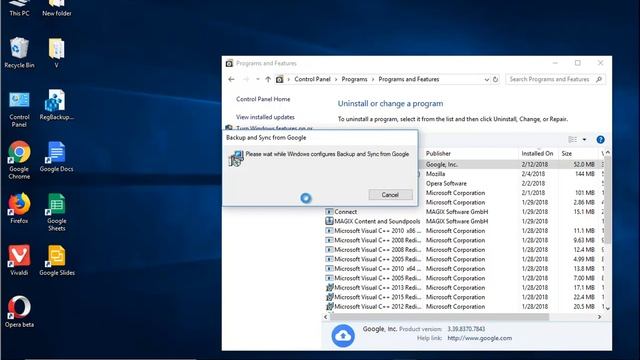640x360 pixels.
Task: Select Microsoft Visual C++ 2015 Redistributable row
Action: 464,297
